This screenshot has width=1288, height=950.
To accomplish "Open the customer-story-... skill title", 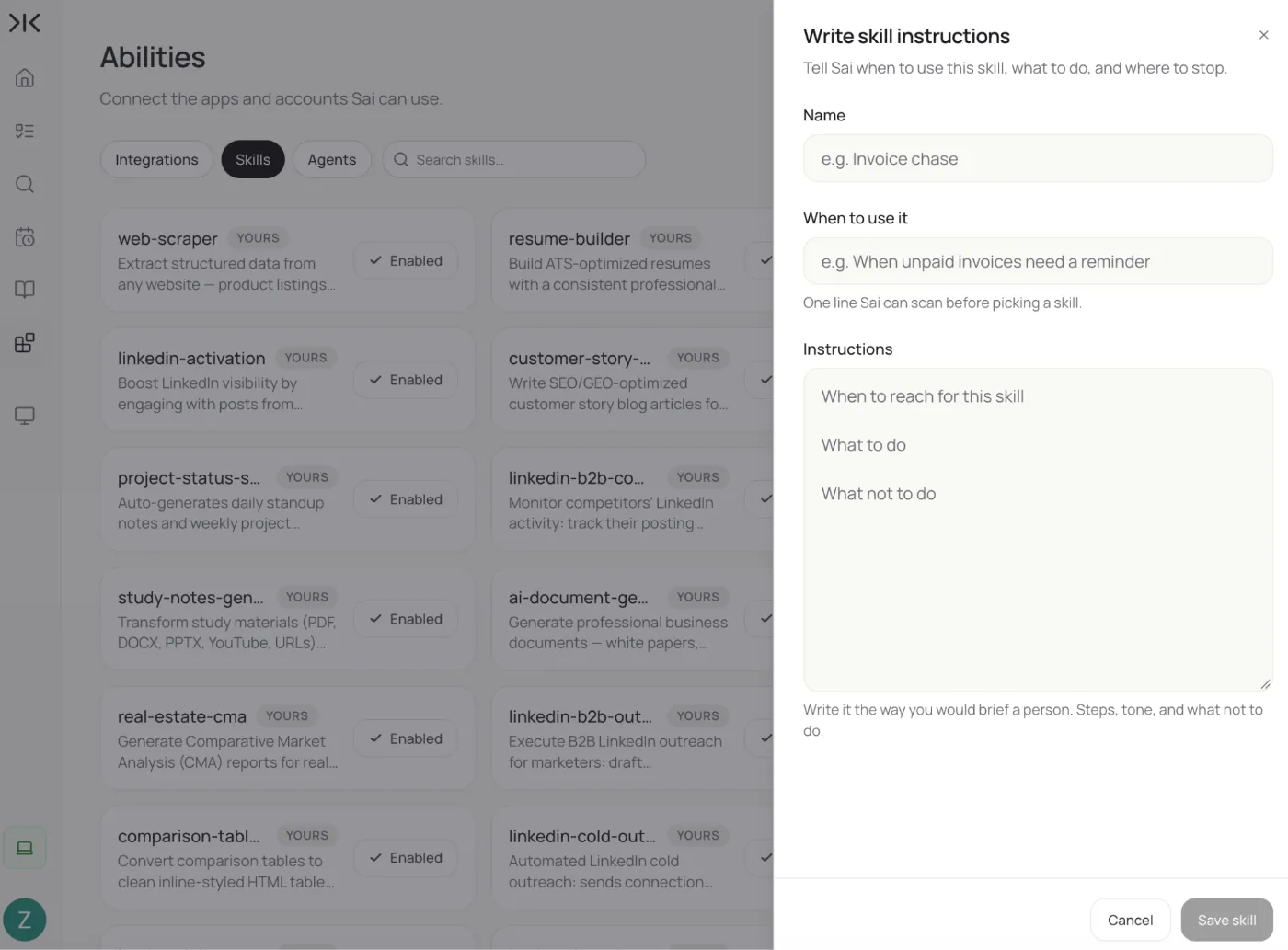I will point(580,358).
